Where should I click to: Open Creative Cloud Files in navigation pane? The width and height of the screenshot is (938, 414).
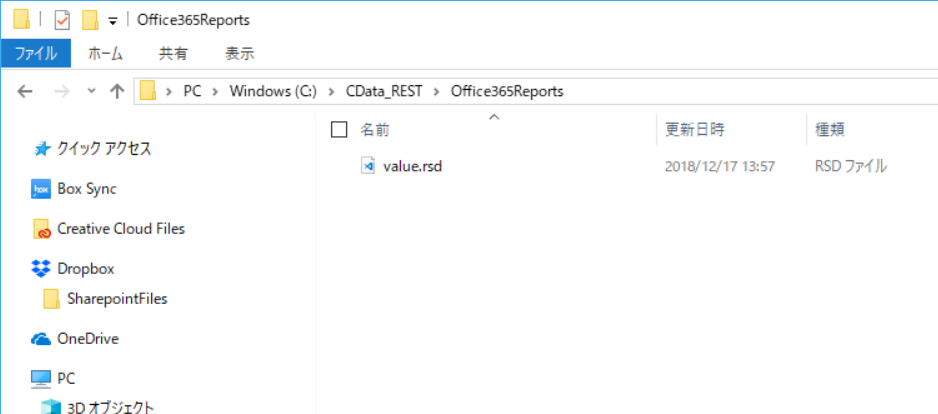click(121, 229)
